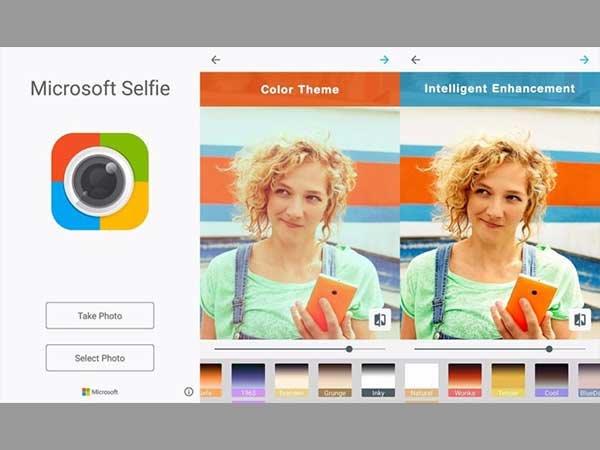This screenshot has width=600, height=450.
Task: Click the Microsoft Selfie camera app icon
Action: tap(99, 181)
